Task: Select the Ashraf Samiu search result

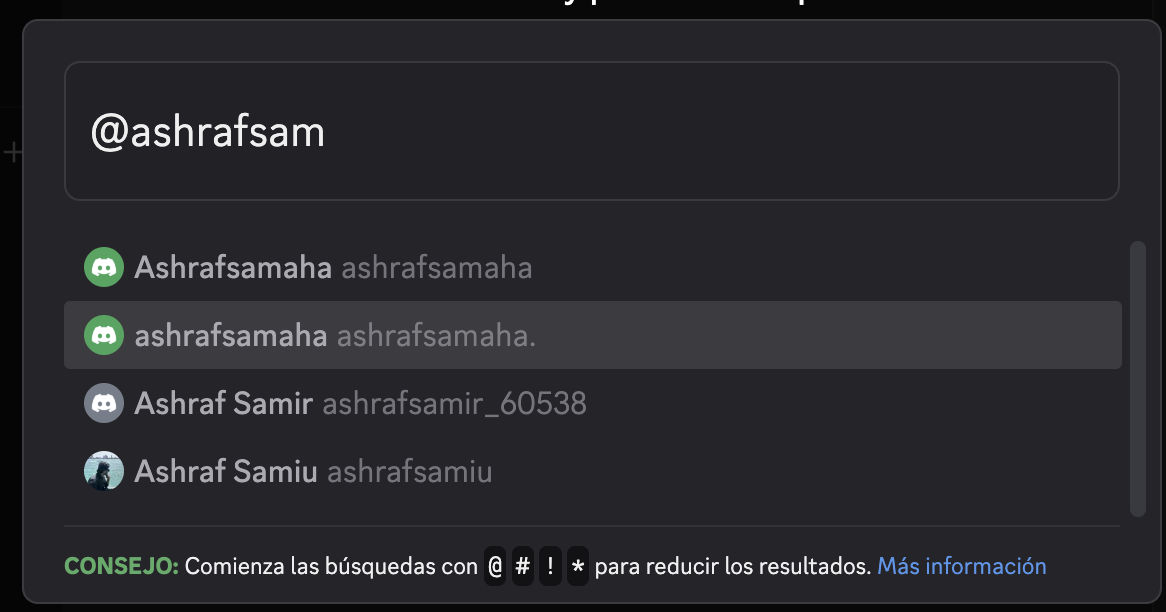Action: [226, 471]
